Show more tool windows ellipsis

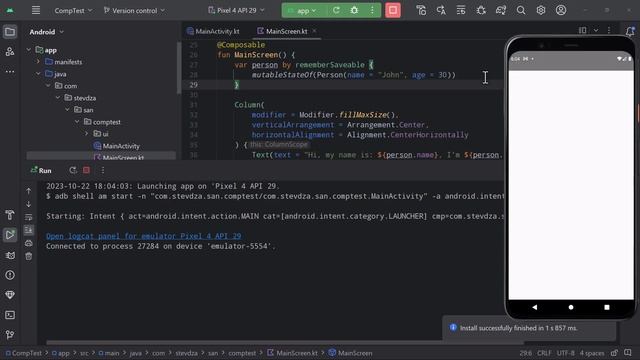pos(10,71)
